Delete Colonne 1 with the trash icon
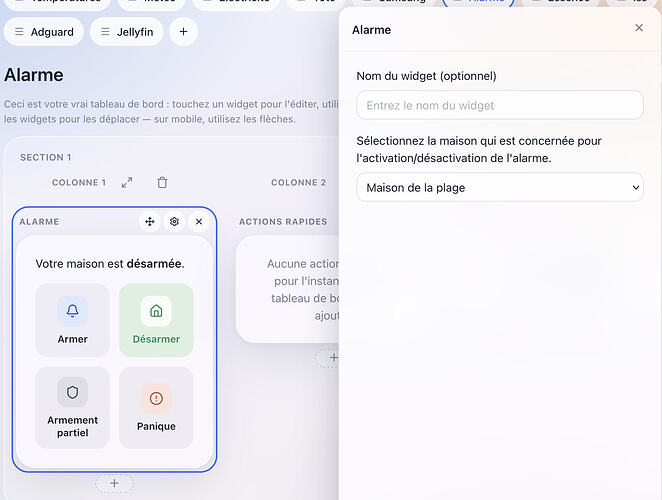The height and width of the screenshot is (500, 662). [x=162, y=182]
